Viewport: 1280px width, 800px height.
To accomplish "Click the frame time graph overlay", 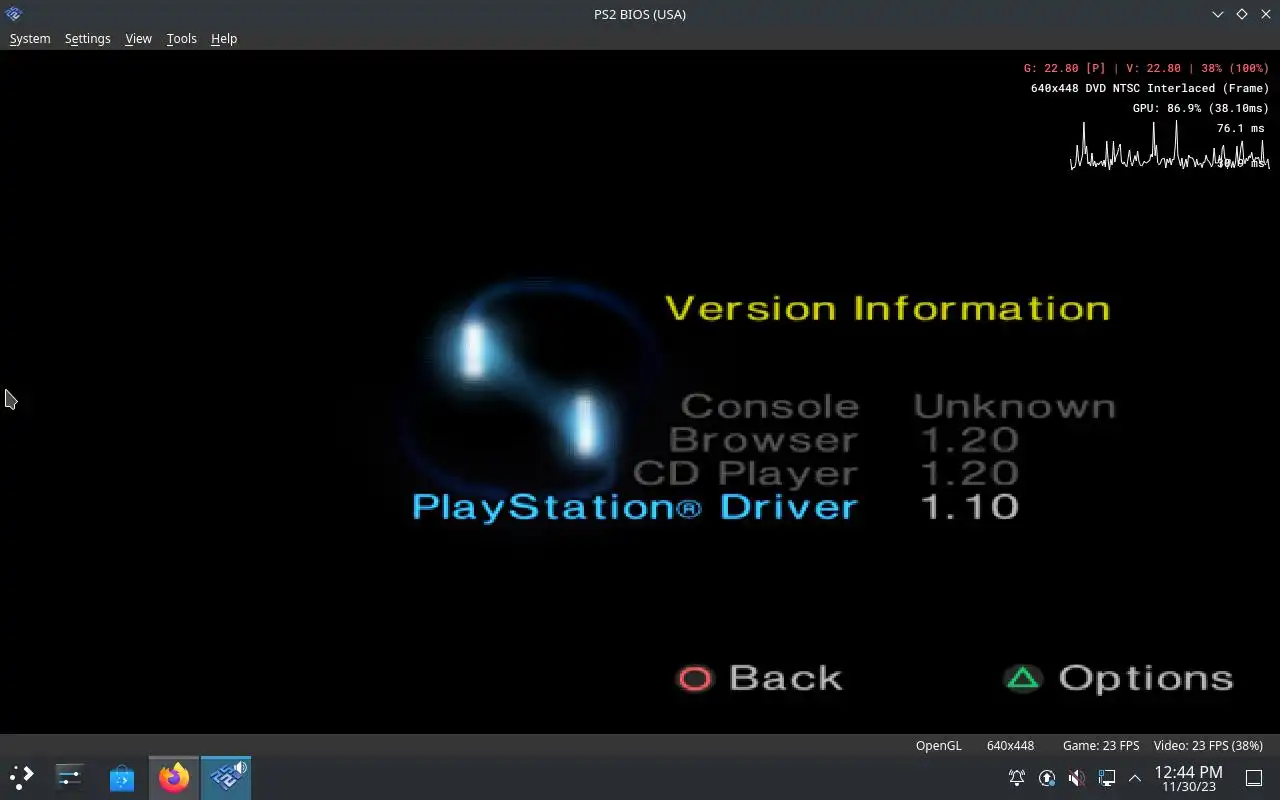I will [x=1170, y=146].
